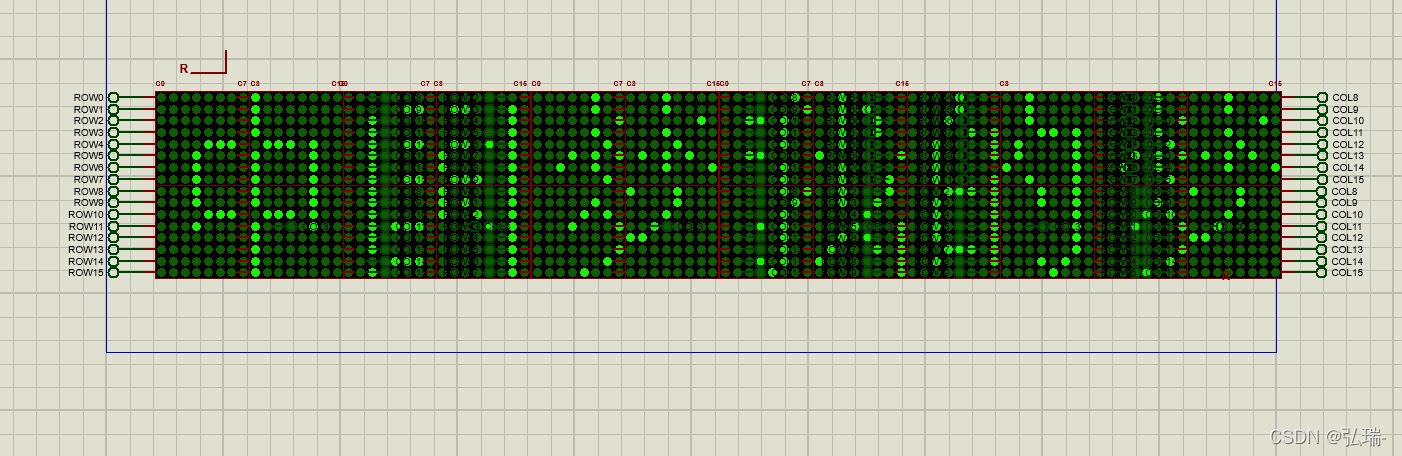The height and width of the screenshot is (456, 1402).
Task: Select the ROW15 terminal label
Action: 86,273
